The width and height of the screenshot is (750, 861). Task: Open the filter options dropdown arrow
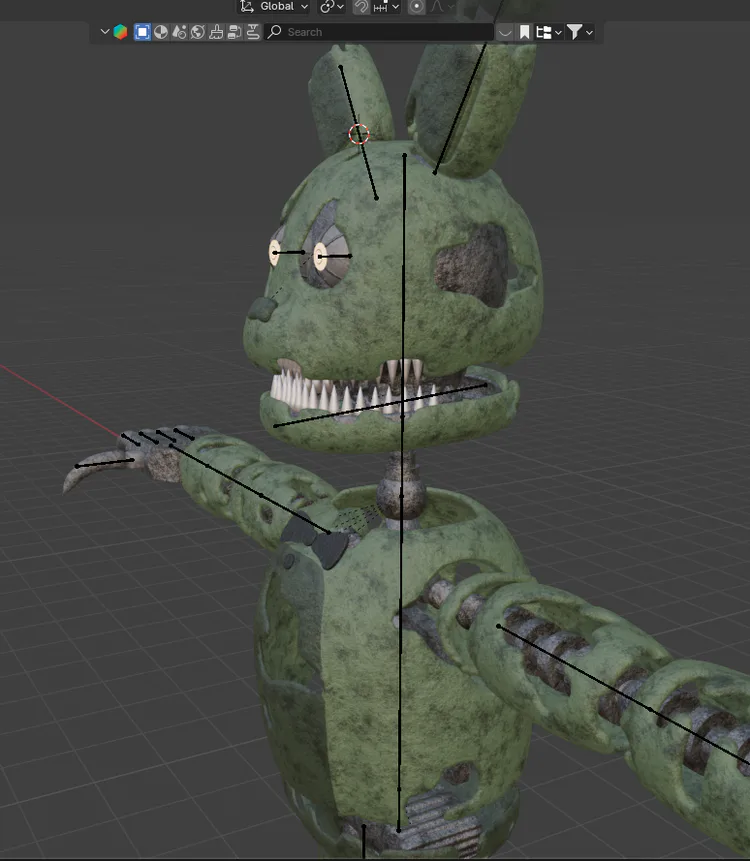589,32
